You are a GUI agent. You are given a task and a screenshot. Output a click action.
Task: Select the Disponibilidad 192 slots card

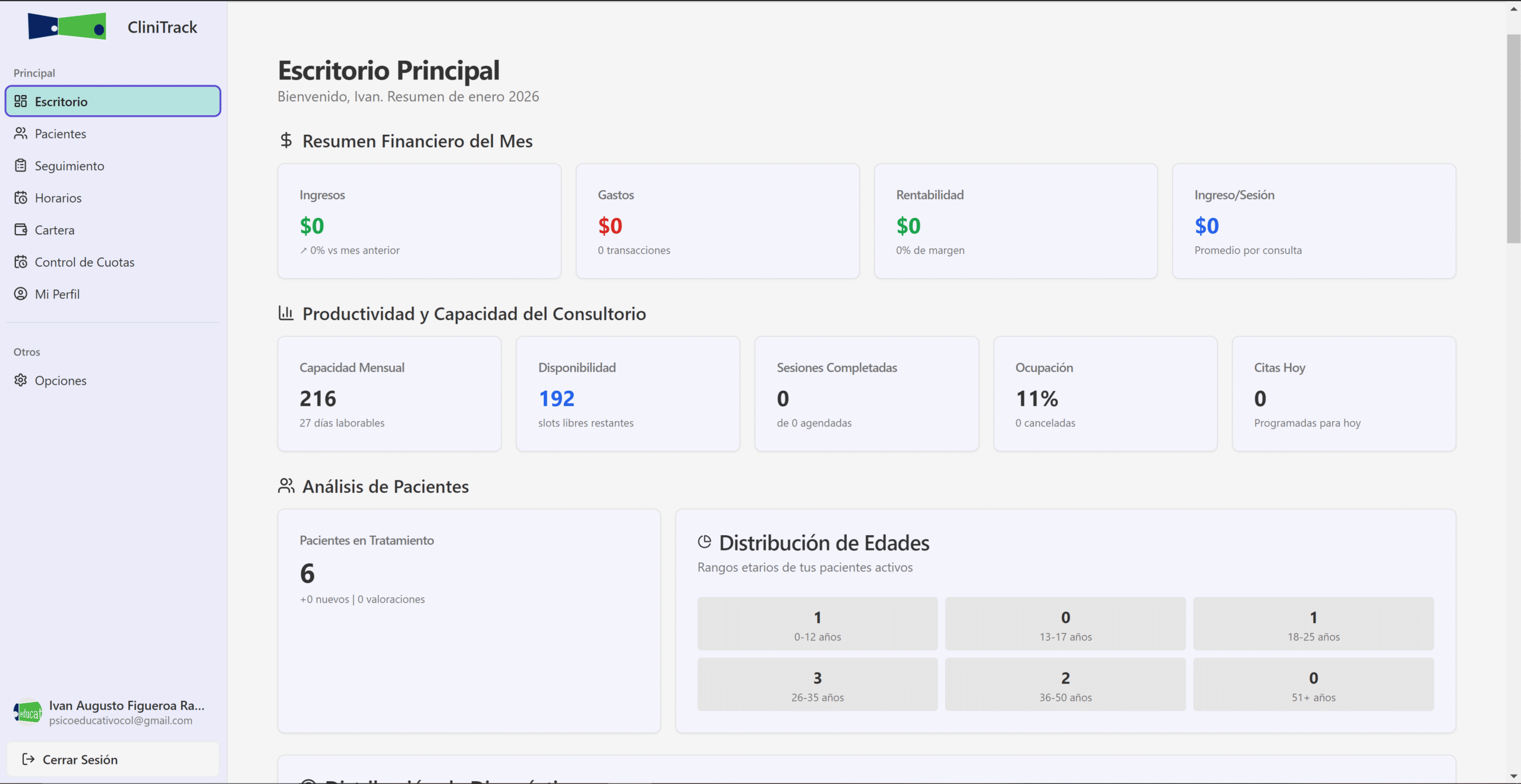tap(627, 394)
